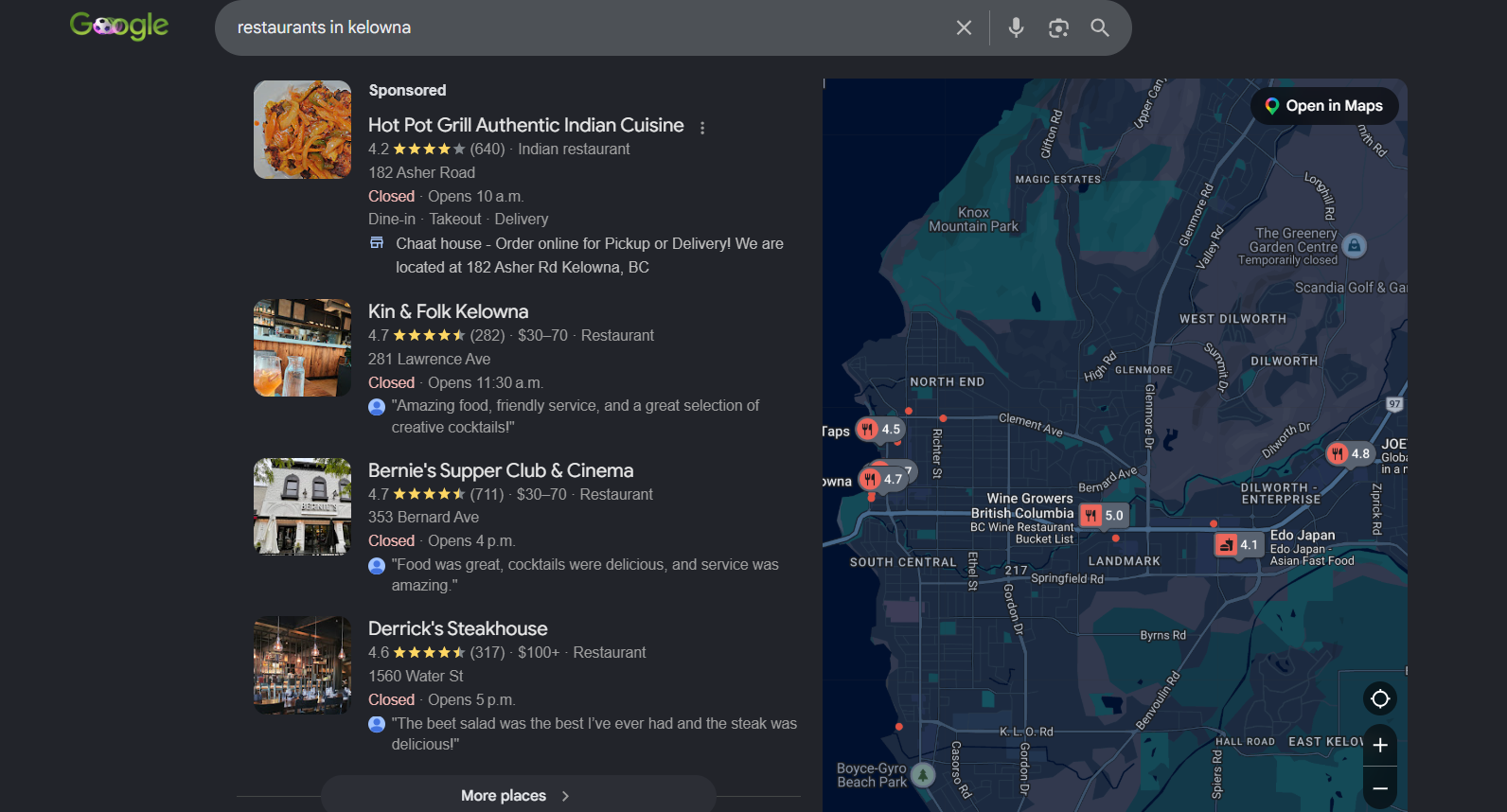
Task: Select map pin rated 4.5
Action: [879, 429]
